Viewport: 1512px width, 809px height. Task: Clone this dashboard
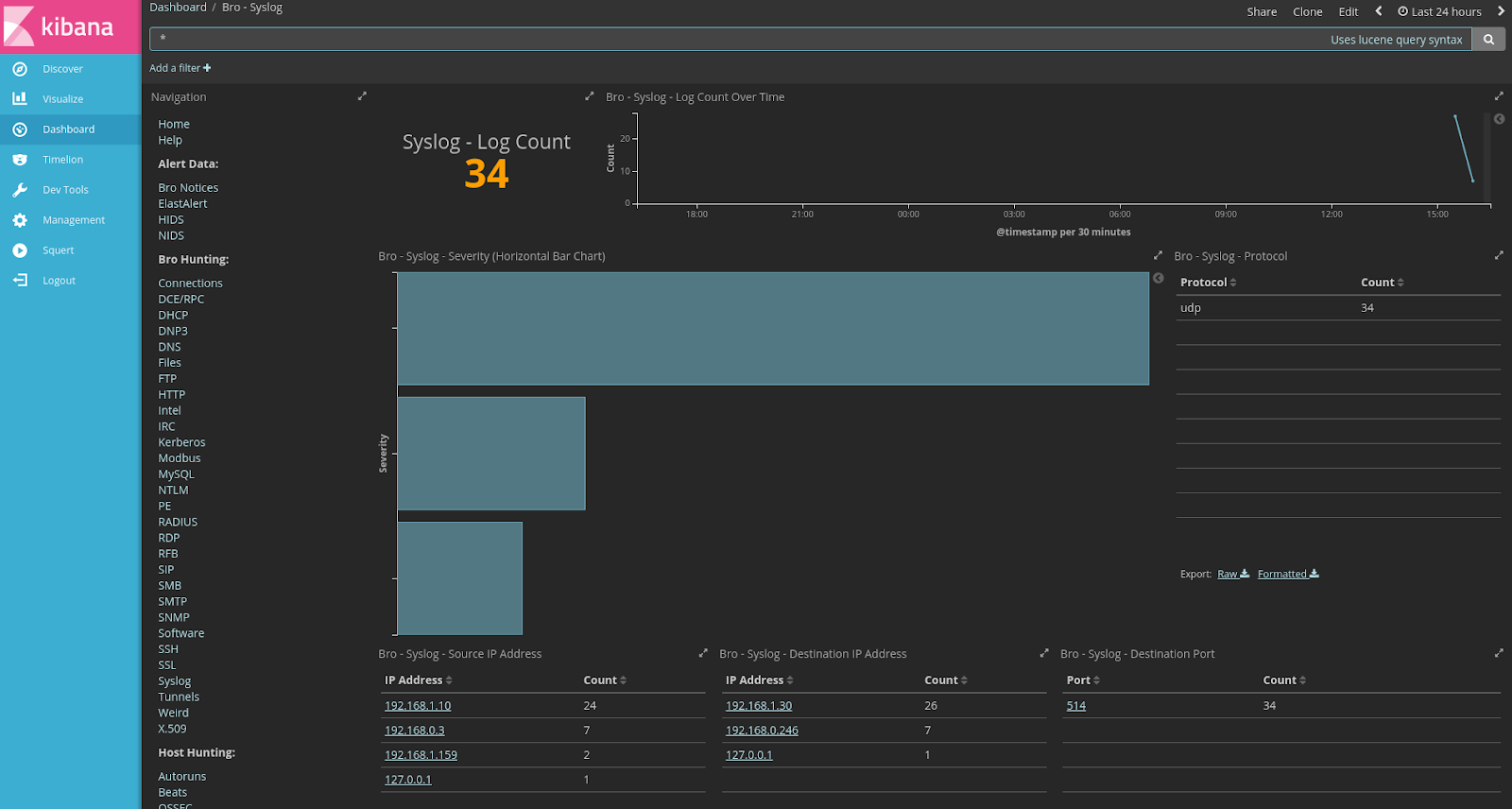tap(1308, 11)
